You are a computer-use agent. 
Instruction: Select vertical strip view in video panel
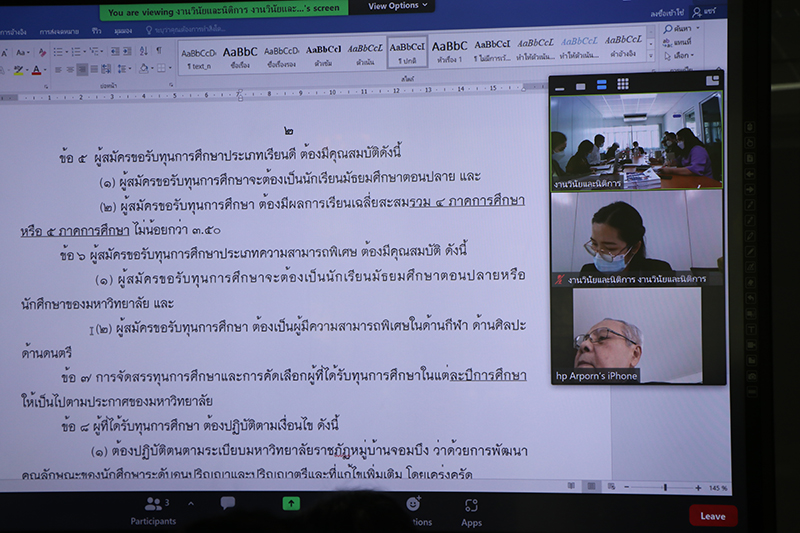(x=602, y=85)
